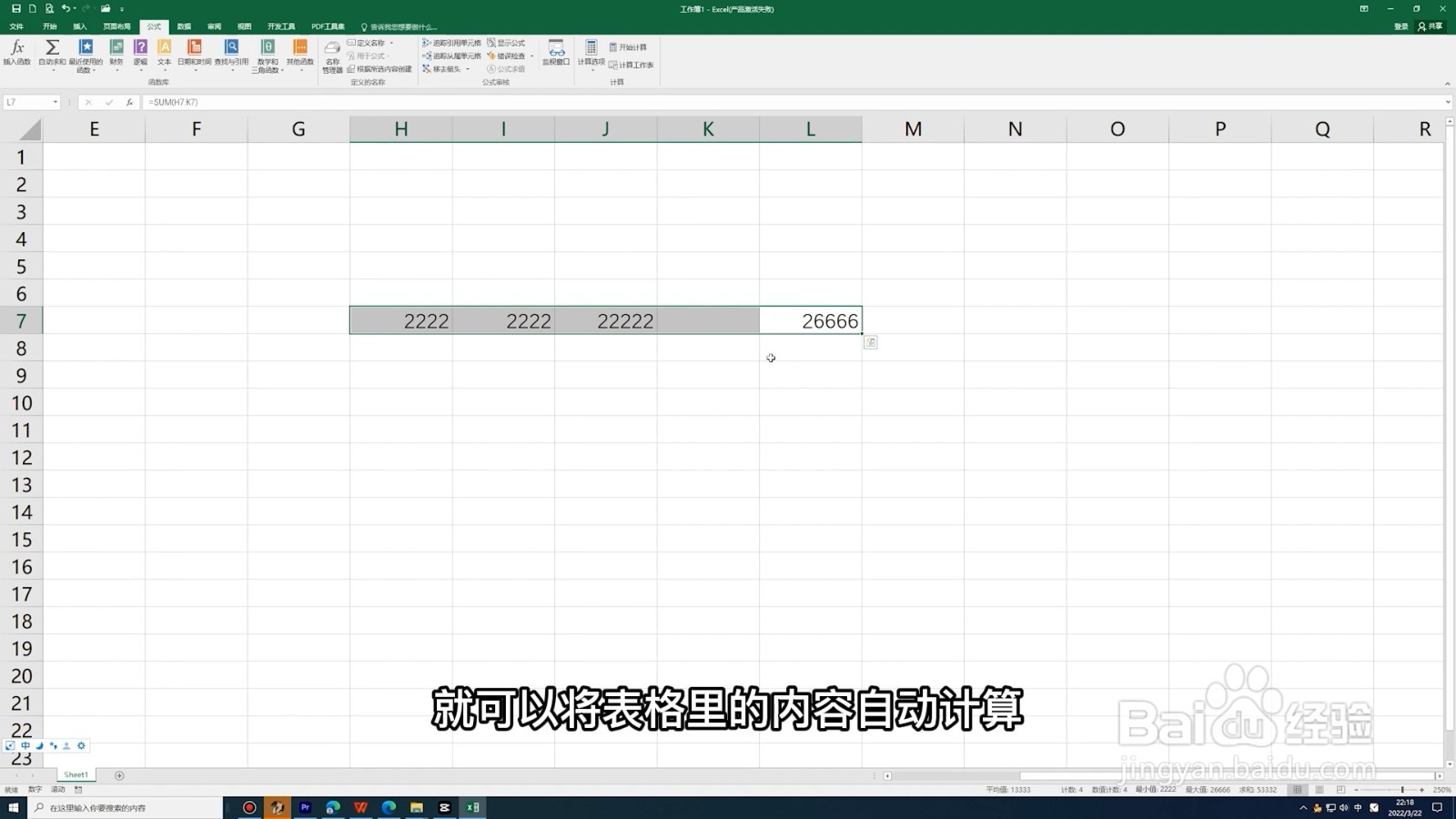Screen dimensions: 1456x819
Task: Switch to the View (视图) tab
Action: click(244, 26)
